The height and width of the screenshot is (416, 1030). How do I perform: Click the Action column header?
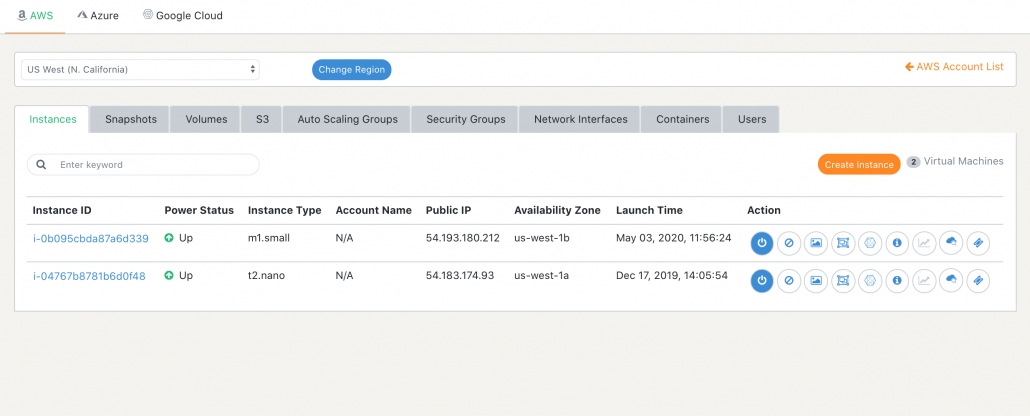coord(764,210)
